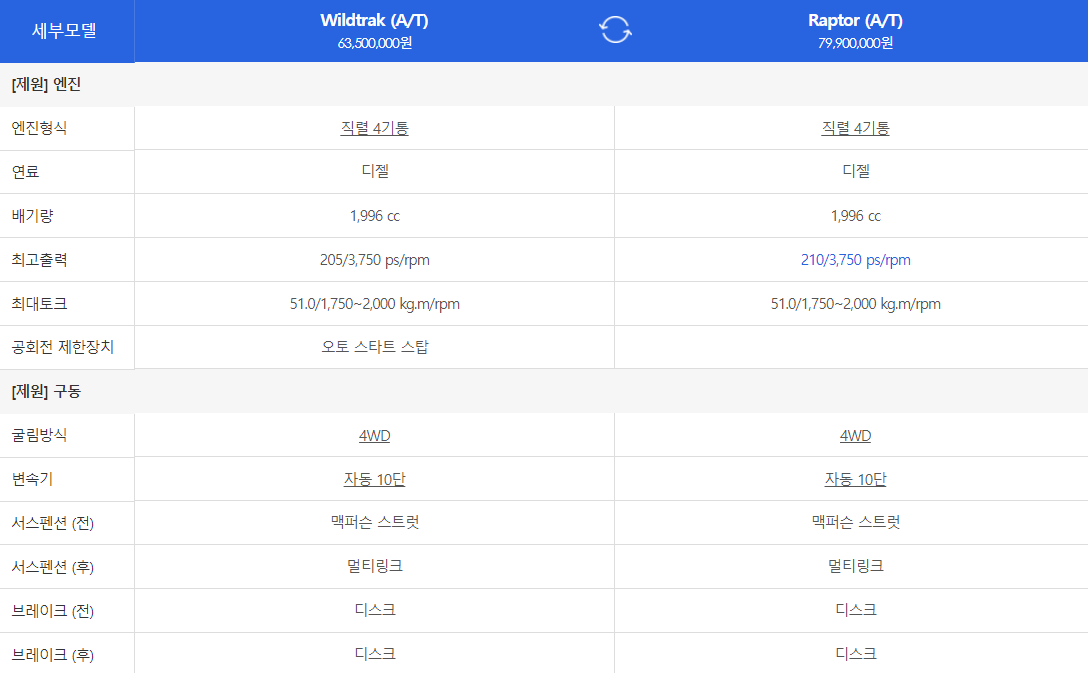Click the 공회전 제한장치 row label

click(62, 347)
